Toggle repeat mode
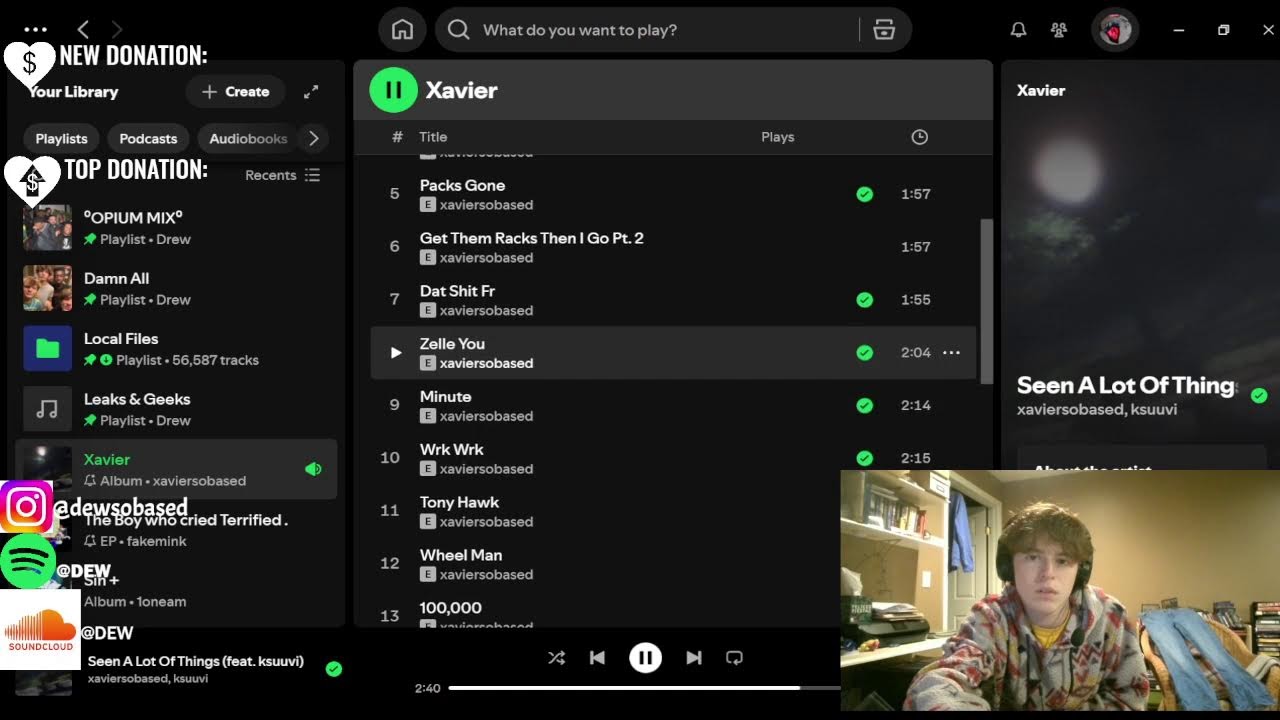The width and height of the screenshot is (1280, 720). click(734, 657)
